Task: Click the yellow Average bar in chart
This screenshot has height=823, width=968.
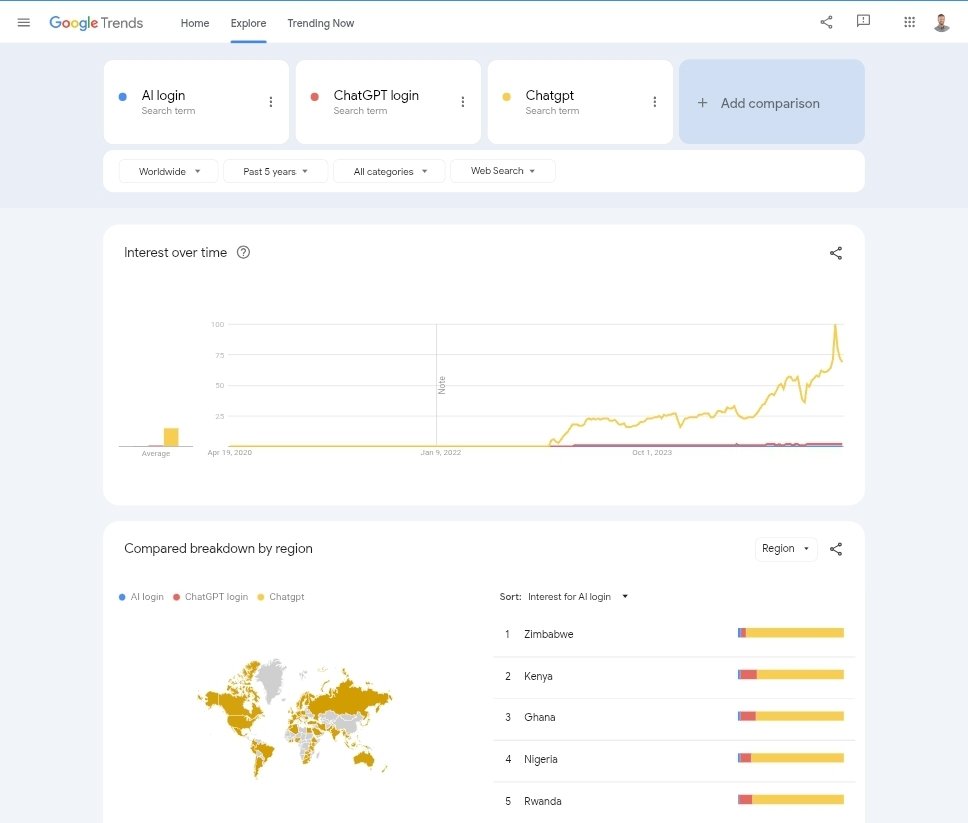Action: 171,437
